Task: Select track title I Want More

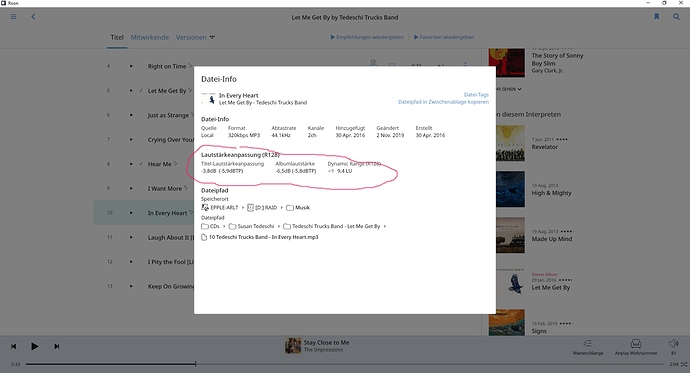Action: click(x=165, y=188)
